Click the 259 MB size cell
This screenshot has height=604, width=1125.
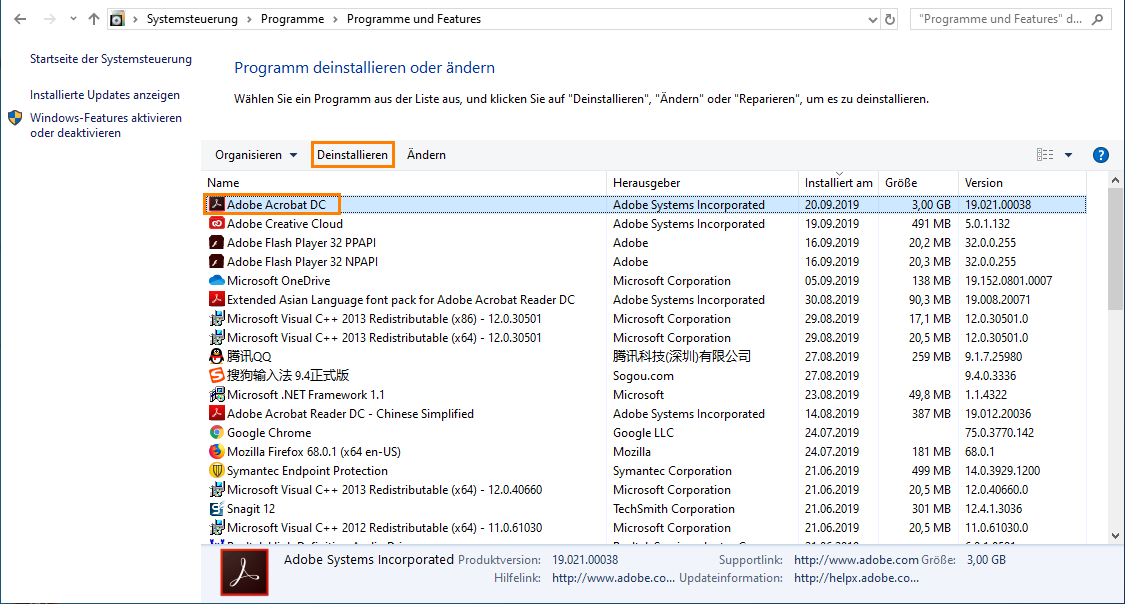pyautogui.click(x=931, y=357)
